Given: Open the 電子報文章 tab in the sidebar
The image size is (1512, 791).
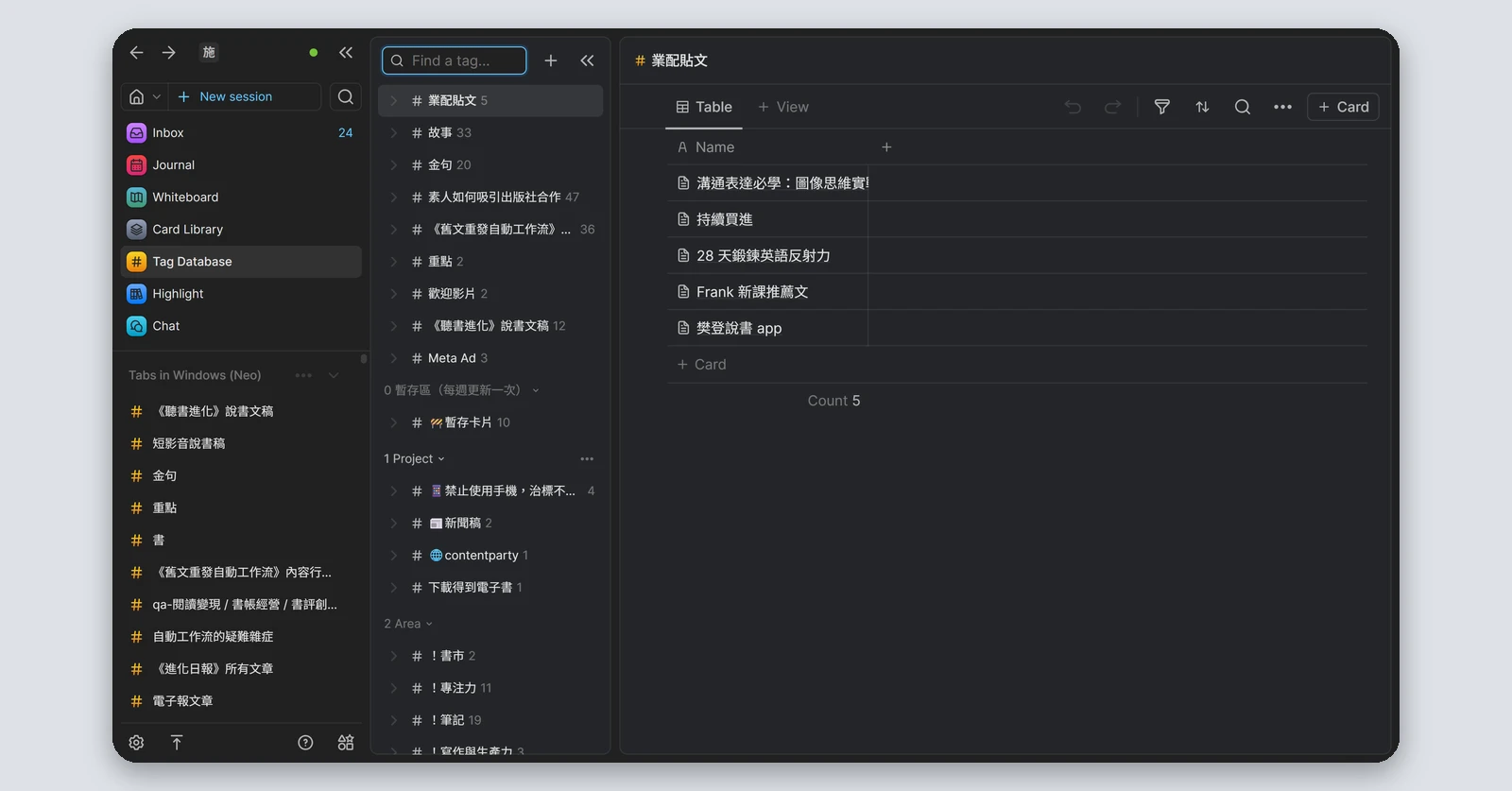Looking at the screenshot, I should 241,701.
